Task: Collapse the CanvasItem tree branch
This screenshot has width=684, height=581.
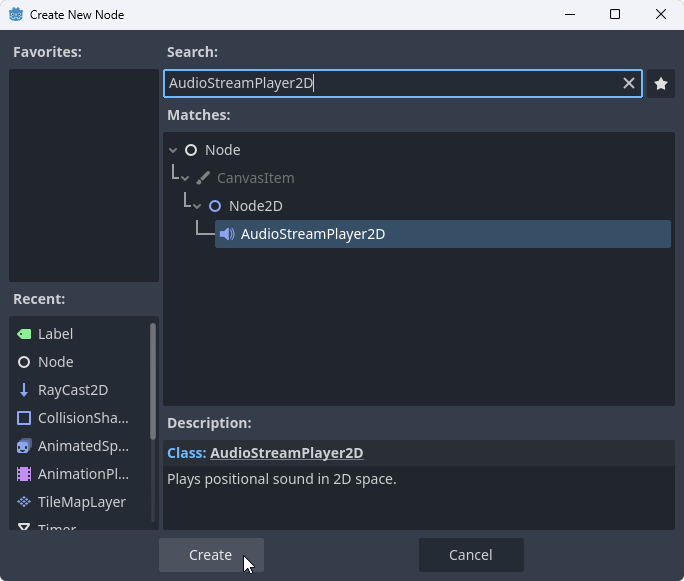Action: click(185, 178)
